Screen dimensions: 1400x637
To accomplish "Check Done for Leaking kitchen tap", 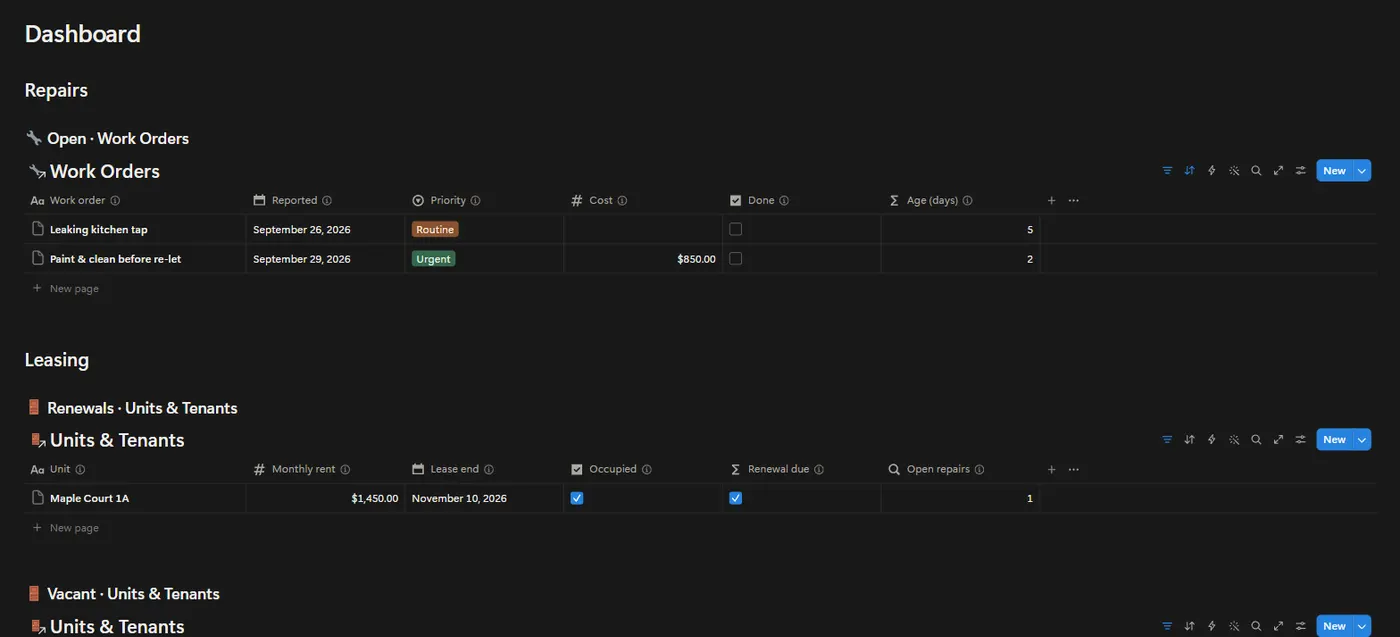I will [x=736, y=229].
